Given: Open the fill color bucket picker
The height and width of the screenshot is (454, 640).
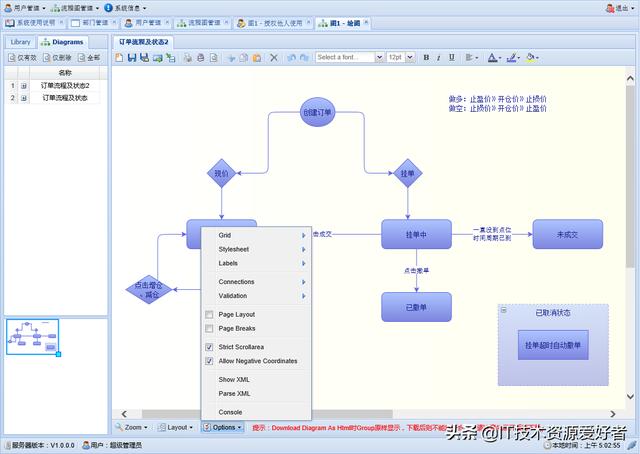Looking at the screenshot, I should click(x=532, y=58).
